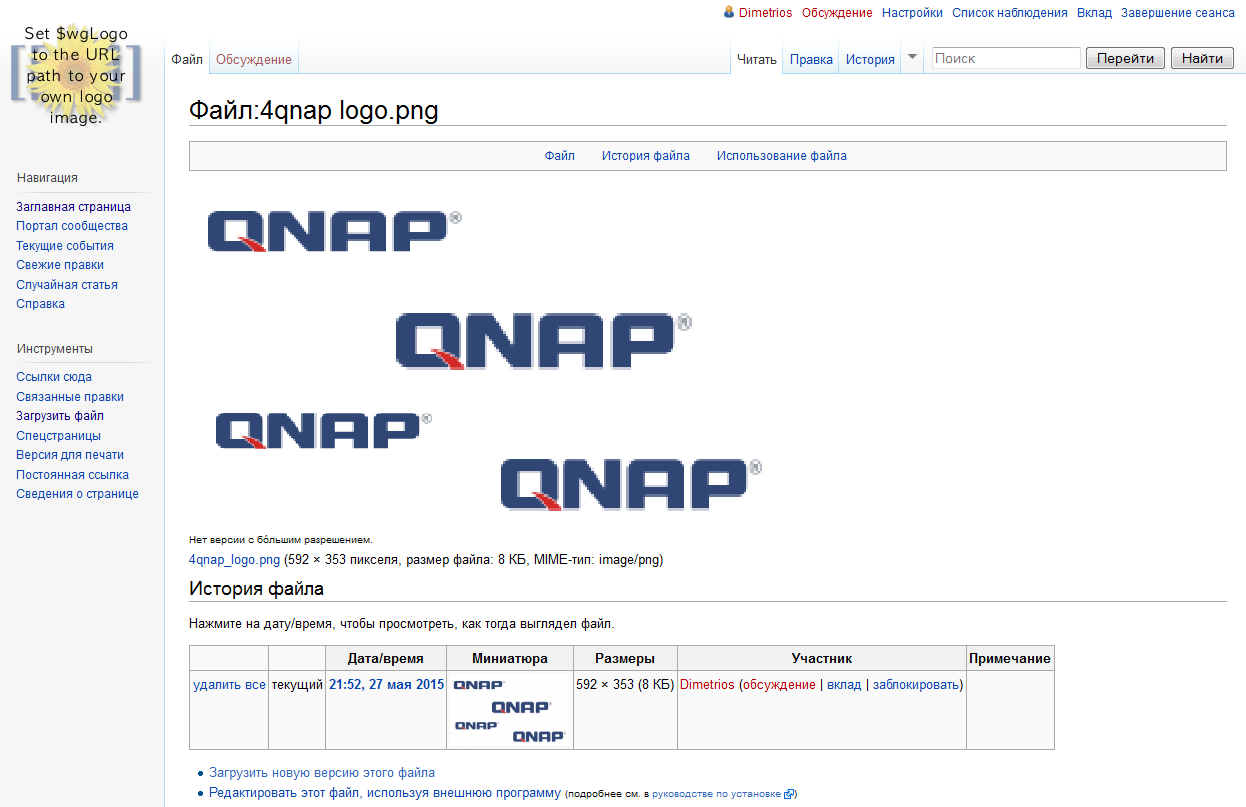Viewport: 1246px width, 807px height.
Task: Open обсуждение link in Участник column
Action: click(778, 685)
